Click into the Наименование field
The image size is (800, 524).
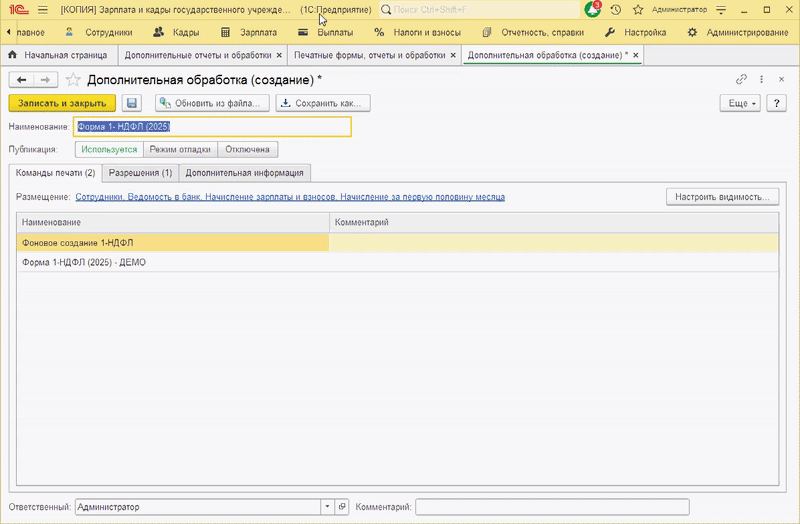coord(212,127)
